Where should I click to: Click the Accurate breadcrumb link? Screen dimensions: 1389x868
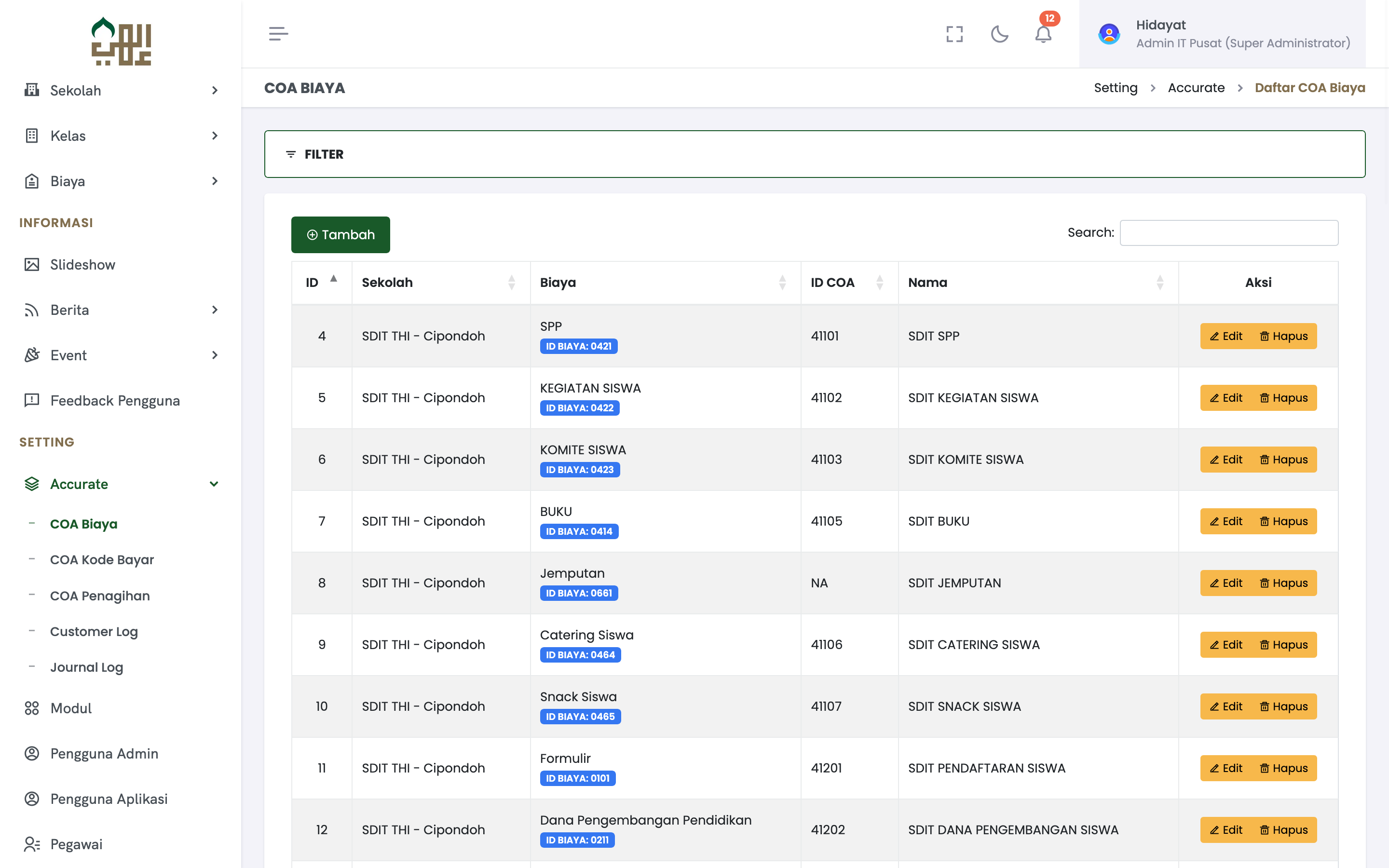click(1196, 88)
